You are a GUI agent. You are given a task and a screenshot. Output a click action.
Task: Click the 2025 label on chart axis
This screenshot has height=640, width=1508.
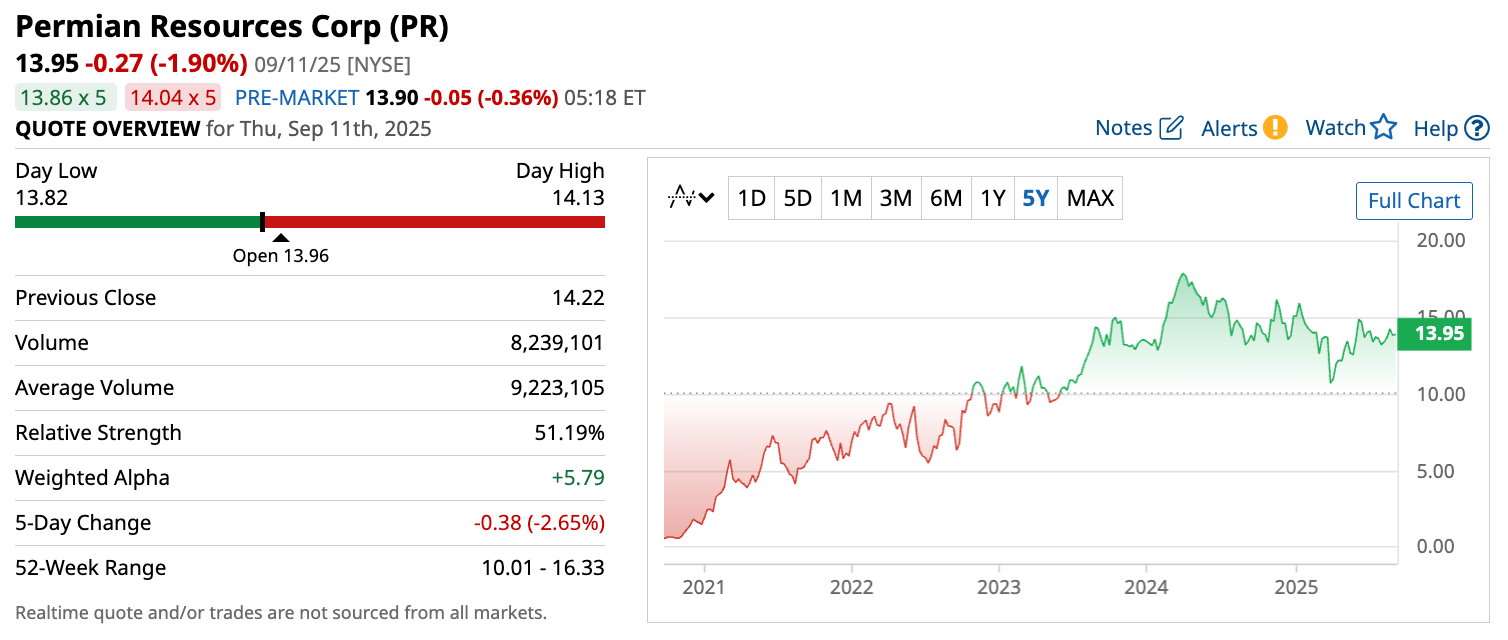(x=1296, y=587)
